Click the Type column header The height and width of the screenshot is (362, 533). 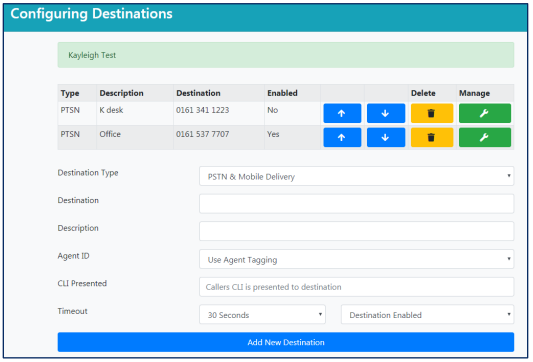point(70,93)
